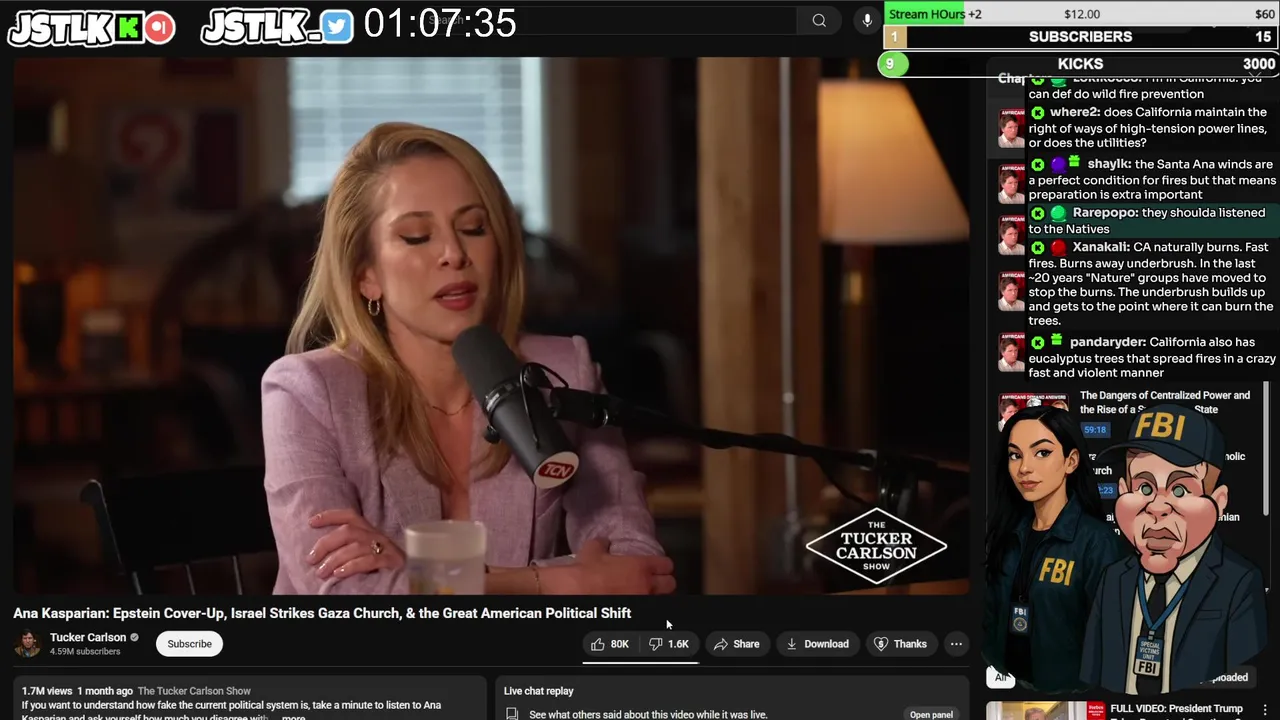This screenshot has height=720, width=1280.
Task: Click the 4.59M subscribers count
Action: (85, 652)
